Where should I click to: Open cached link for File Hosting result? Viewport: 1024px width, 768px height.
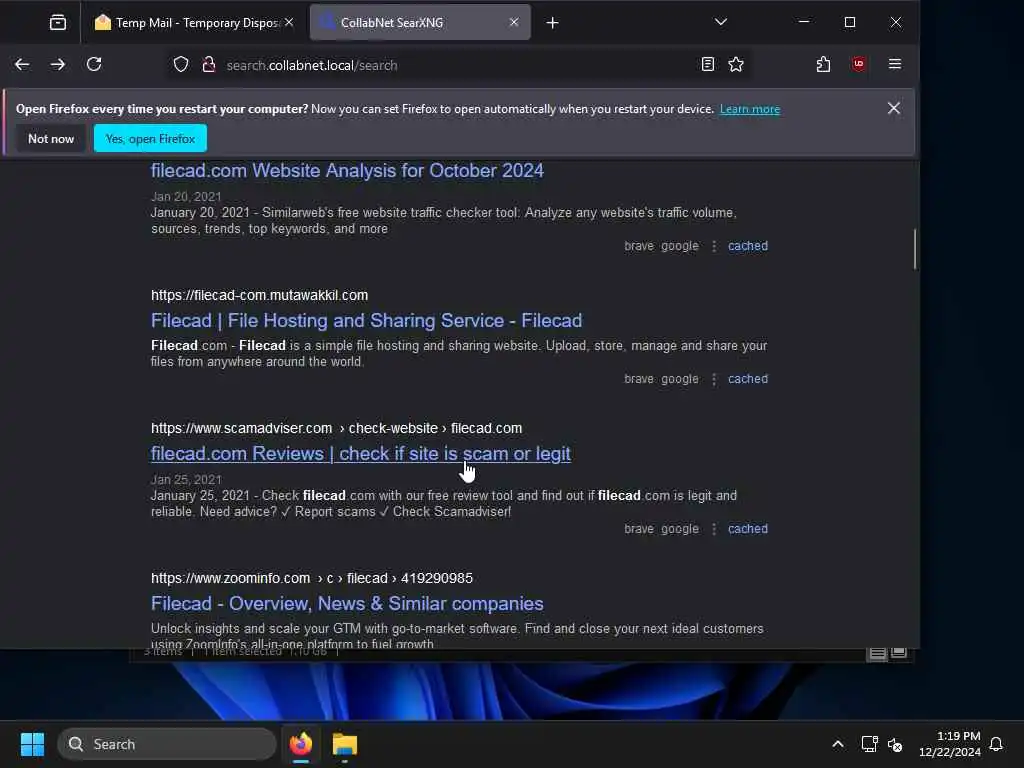click(x=748, y=379)
